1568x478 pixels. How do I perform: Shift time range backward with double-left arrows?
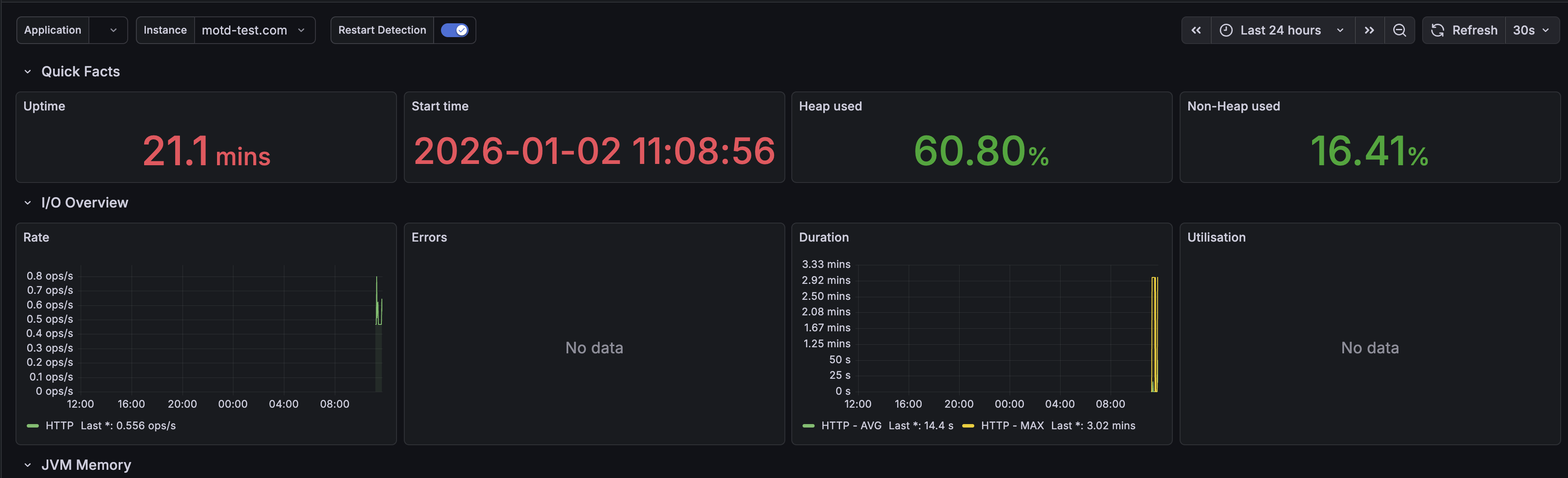point(1196,31)
